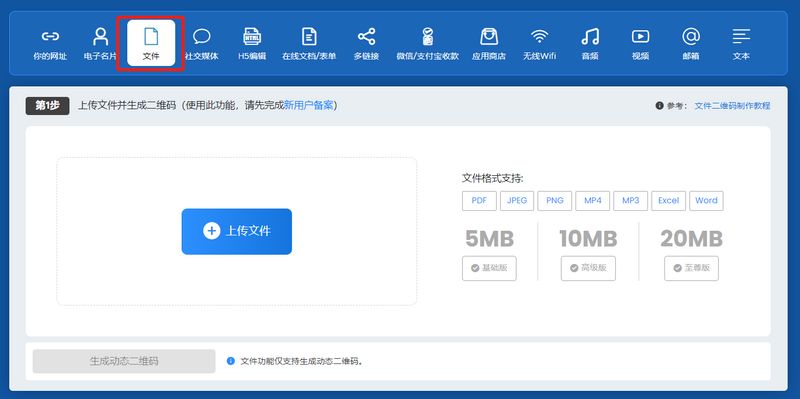Click the 上传文件 button
This screenshot has width=800, height=399.
237,231
